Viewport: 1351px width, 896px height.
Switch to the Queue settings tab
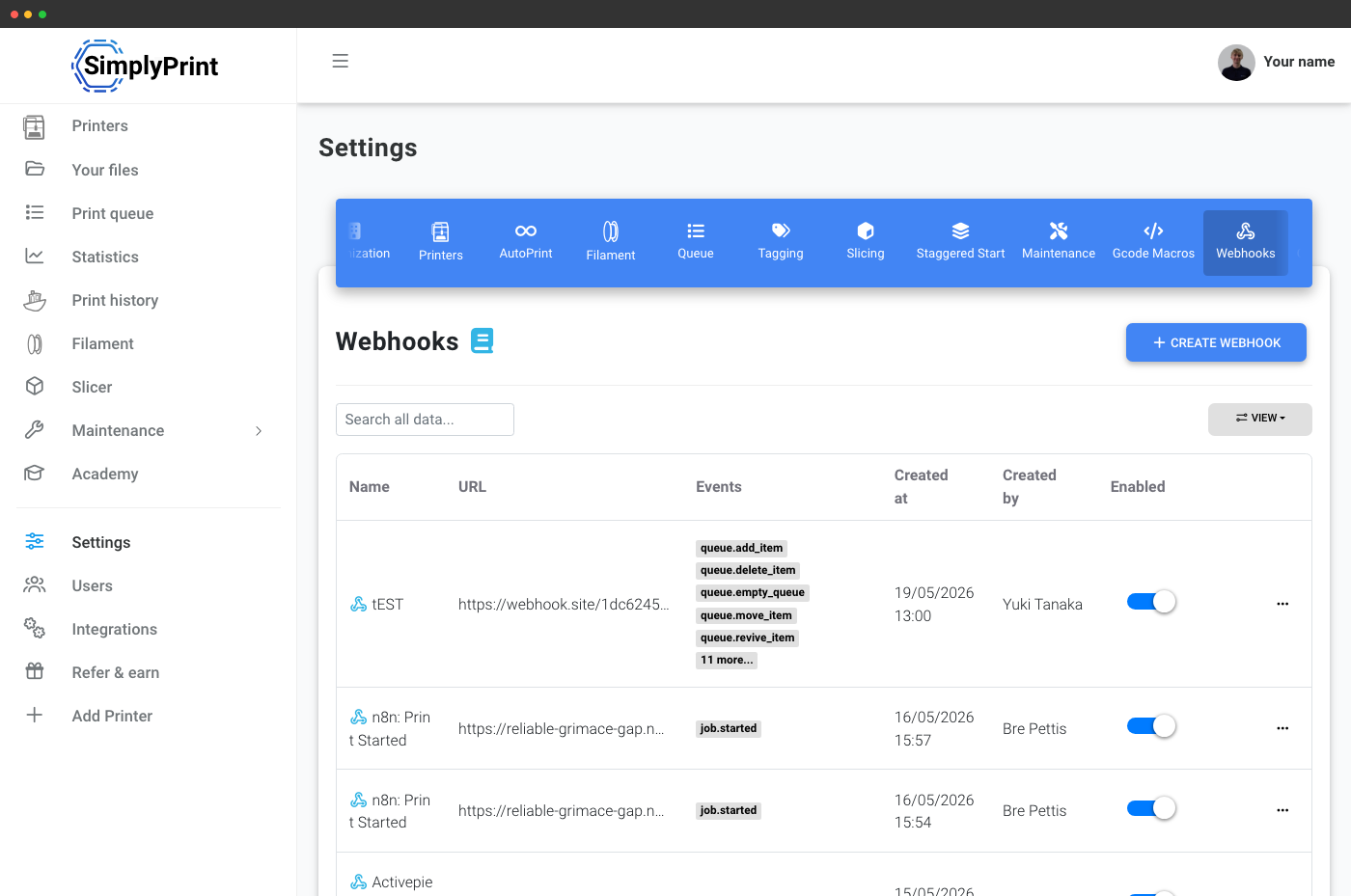pyautogui.click(x=696, y=242)
